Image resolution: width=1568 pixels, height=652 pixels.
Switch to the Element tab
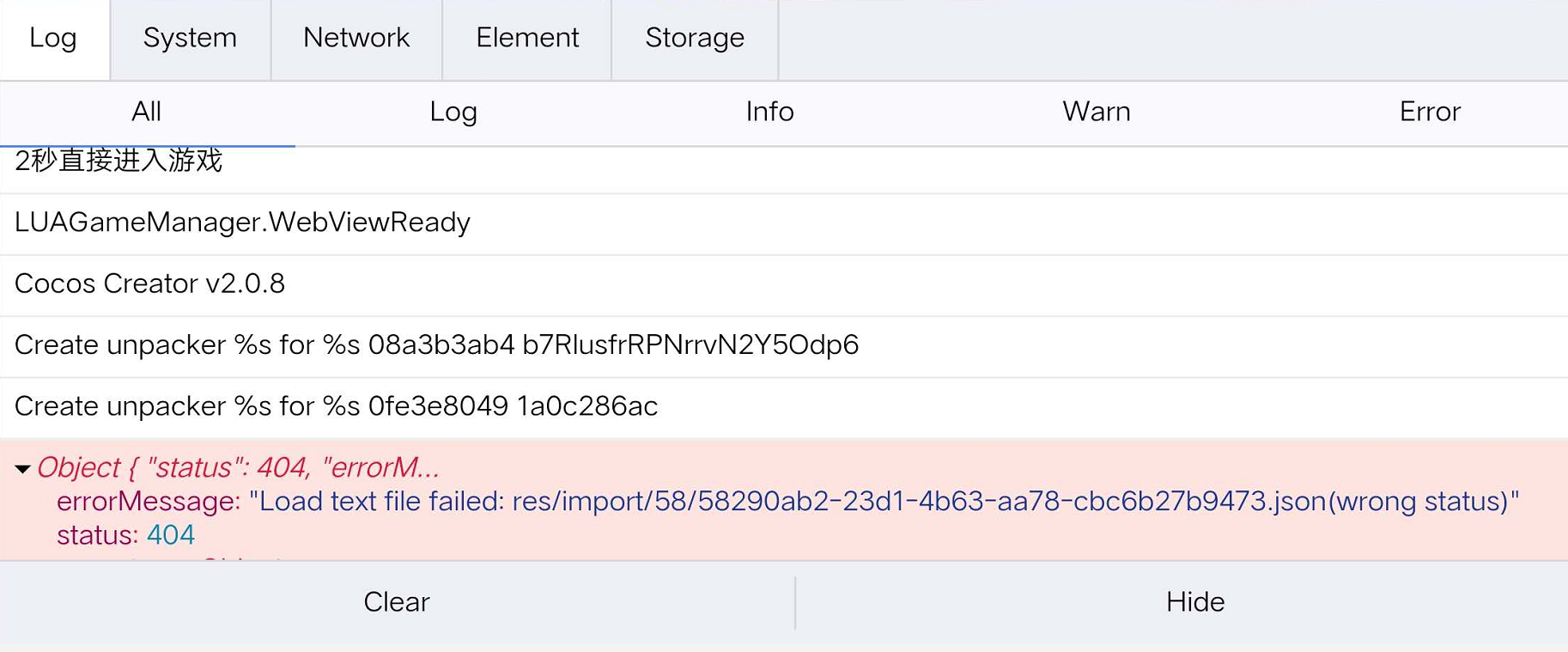tap(527, 39)
